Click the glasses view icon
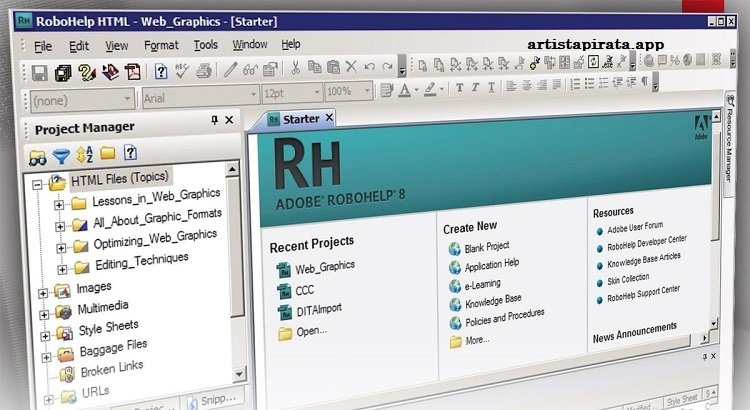The width and height of the screenshot is (750, 410). [x=250, y=69]
